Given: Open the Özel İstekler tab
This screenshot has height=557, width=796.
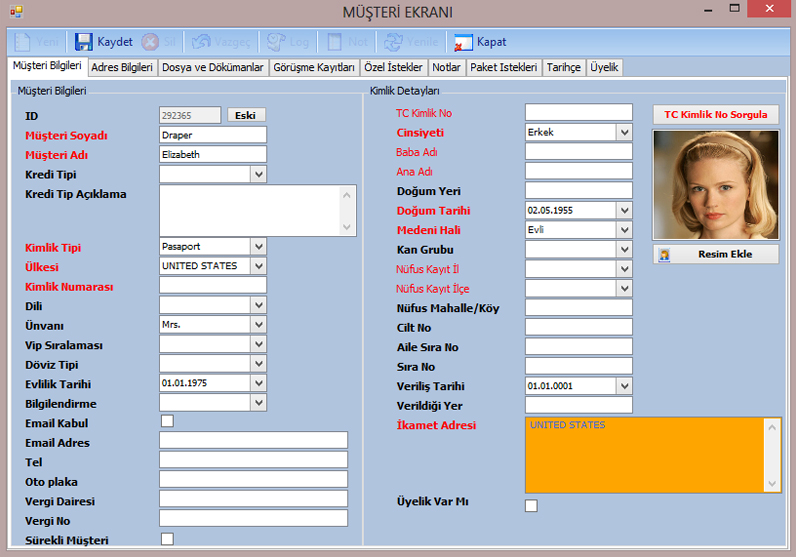Looking at the screenshot, I should [x=393, y=68].
